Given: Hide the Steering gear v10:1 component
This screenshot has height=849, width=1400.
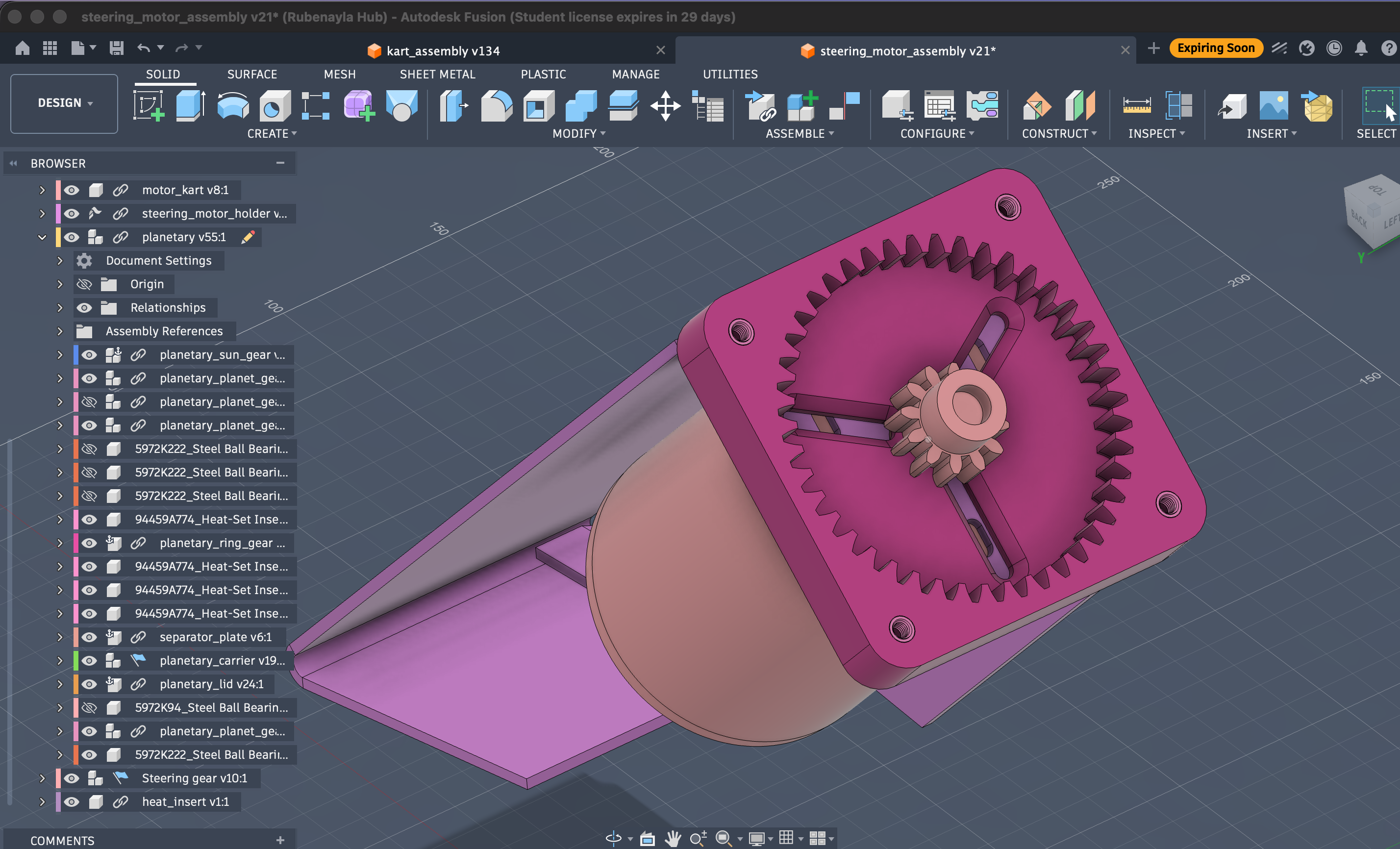Looking at the screenshot, I should (x=72, y=778).
